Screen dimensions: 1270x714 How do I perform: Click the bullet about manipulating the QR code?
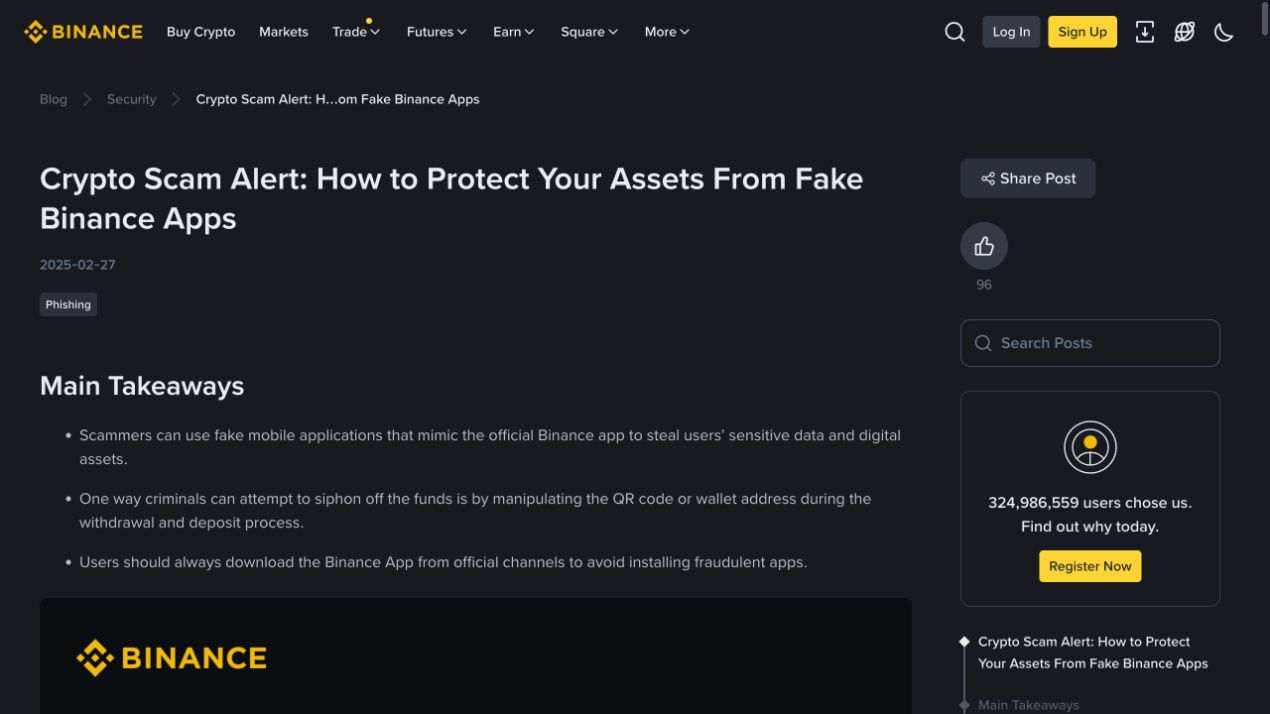pos(475,510)
